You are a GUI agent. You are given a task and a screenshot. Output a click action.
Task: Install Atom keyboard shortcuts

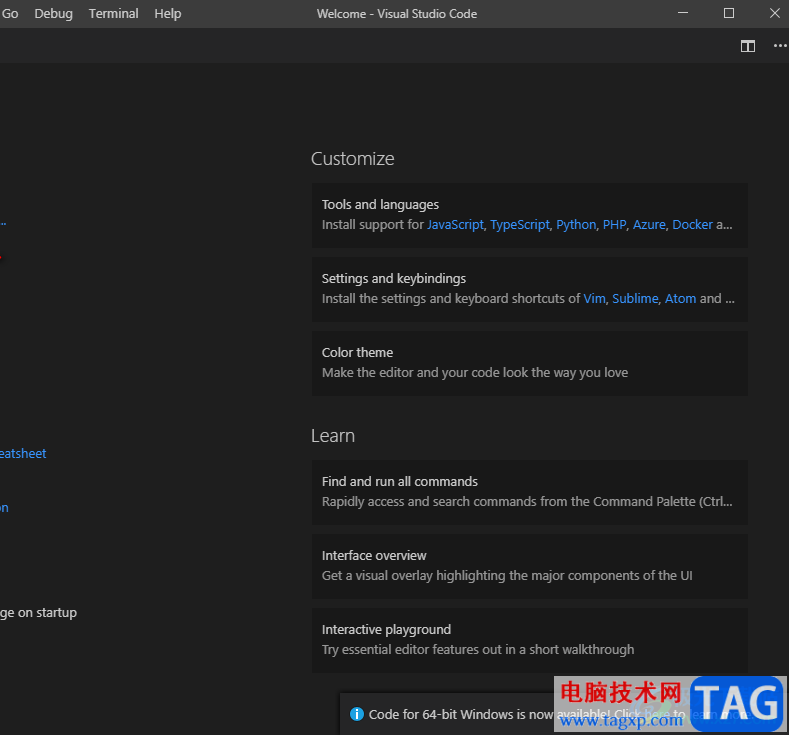pyautogui.click(x=680, y=299)
